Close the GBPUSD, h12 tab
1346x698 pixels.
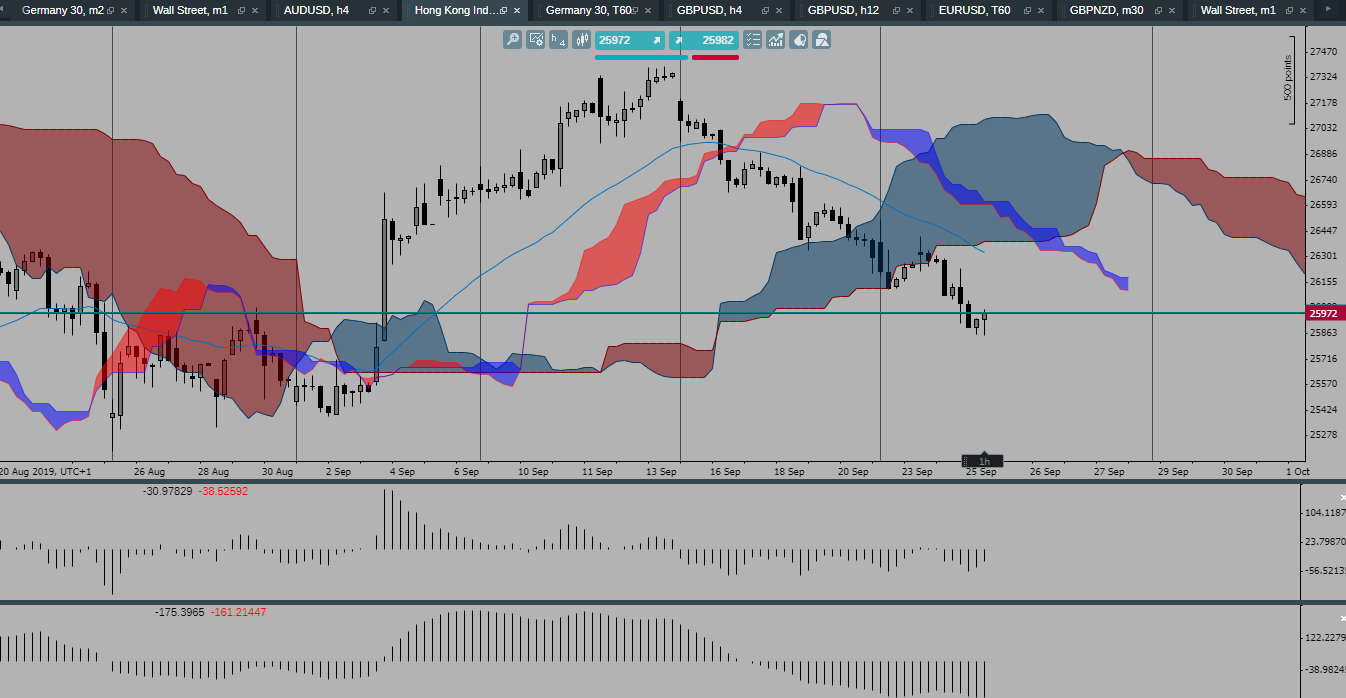(911, 10)
